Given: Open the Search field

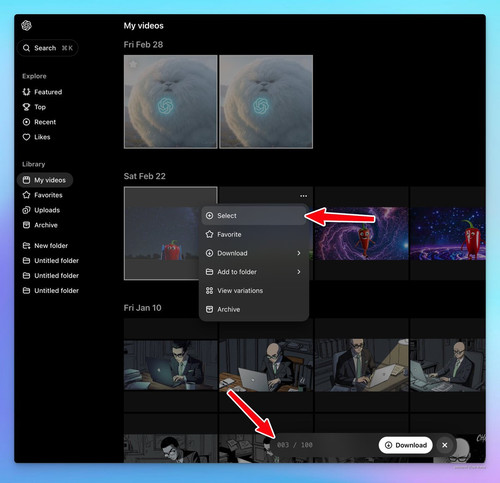Looking at the screenshot, I should click(47, 48).
